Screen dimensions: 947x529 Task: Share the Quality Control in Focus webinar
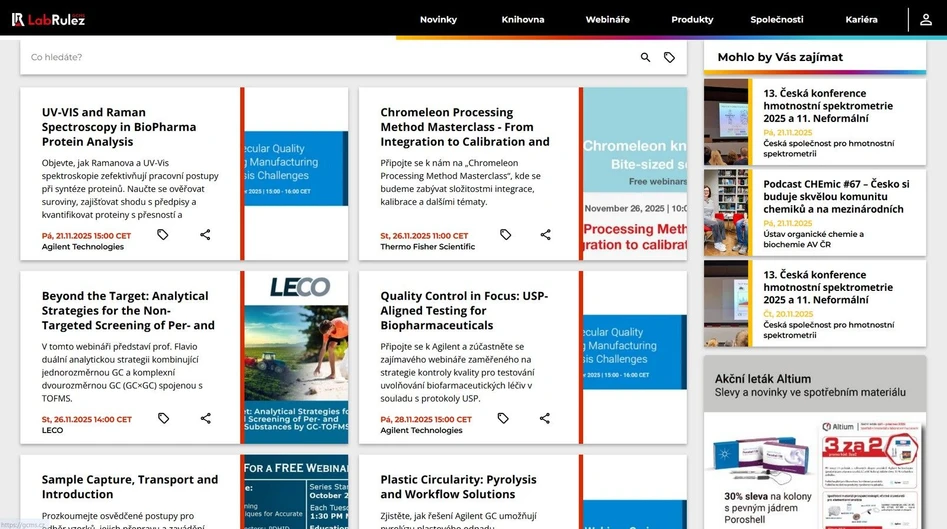(545, 418)
